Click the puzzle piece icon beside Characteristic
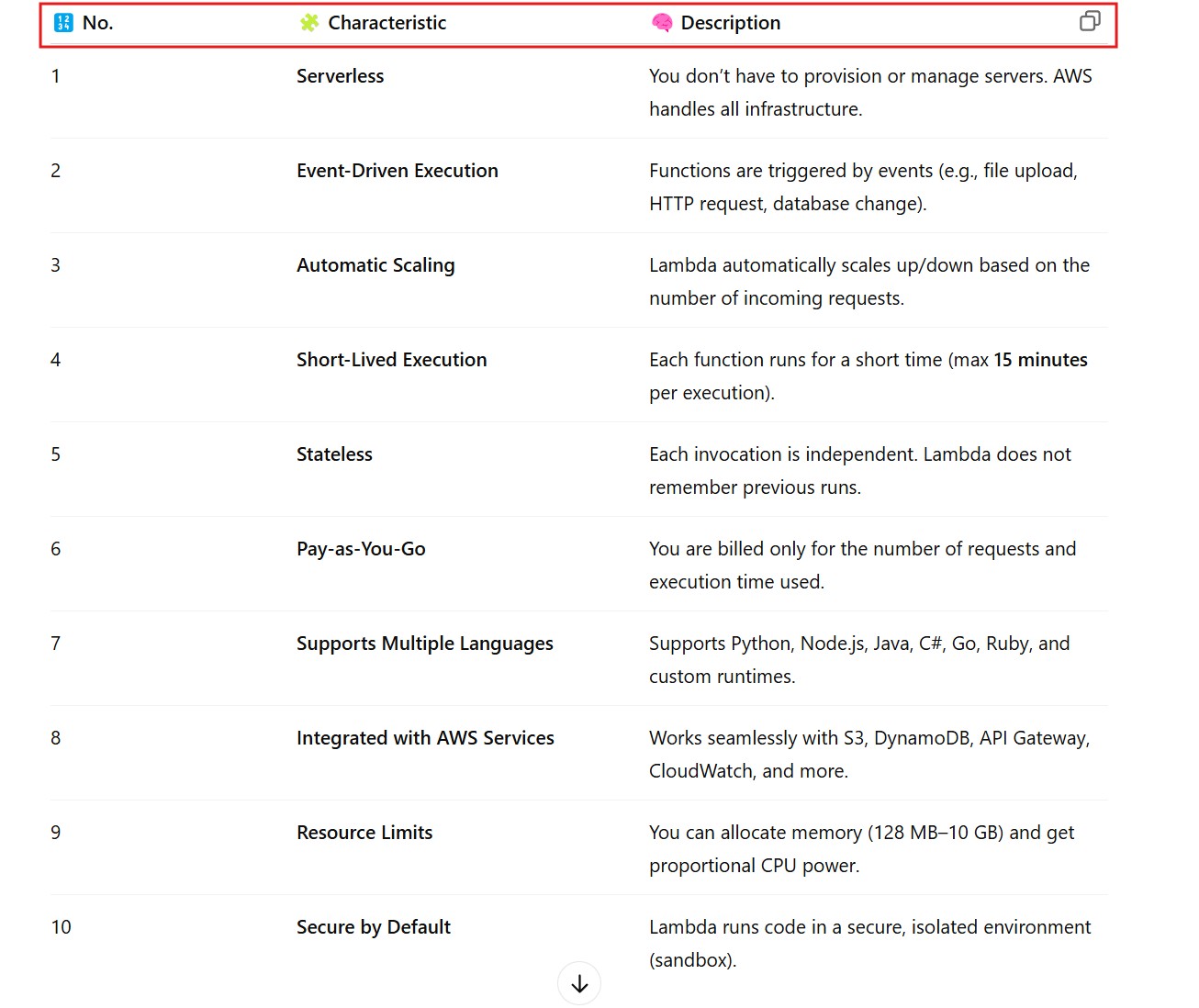 click(x=309, y=23)
